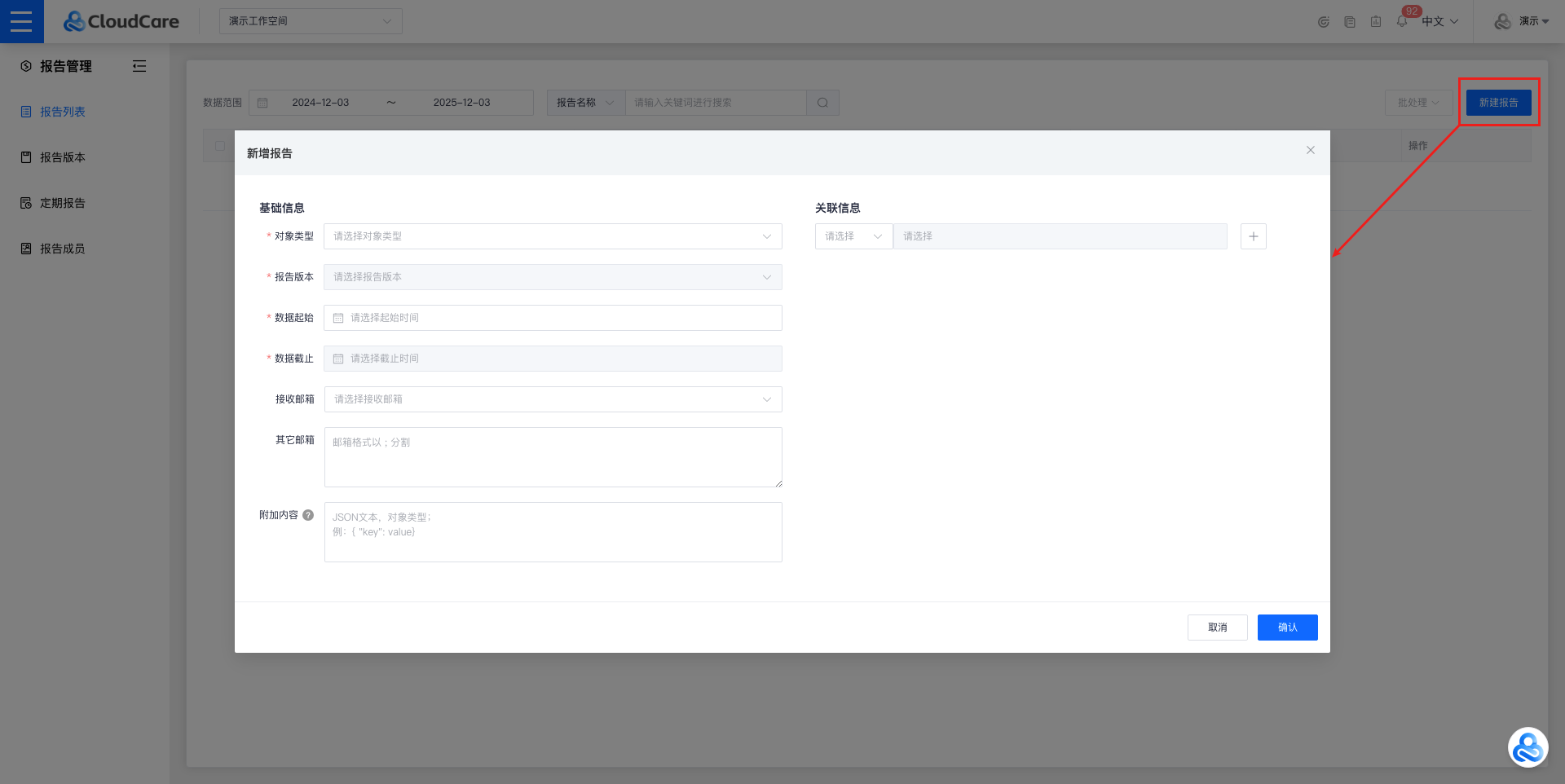
Task: Click the 附加内容 help question icon
Action: pyautogui.click(x=308, y=515)
